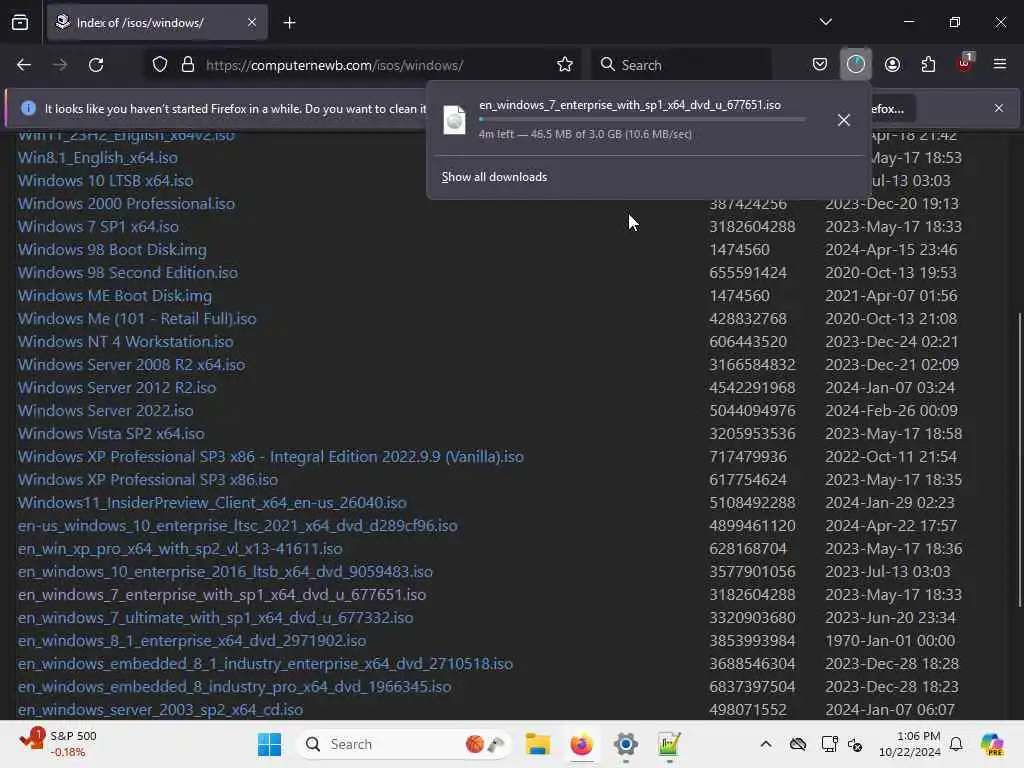Toggle the Downloads panel toolbar button
1024x768 pixels.
[x=856, y=64]
